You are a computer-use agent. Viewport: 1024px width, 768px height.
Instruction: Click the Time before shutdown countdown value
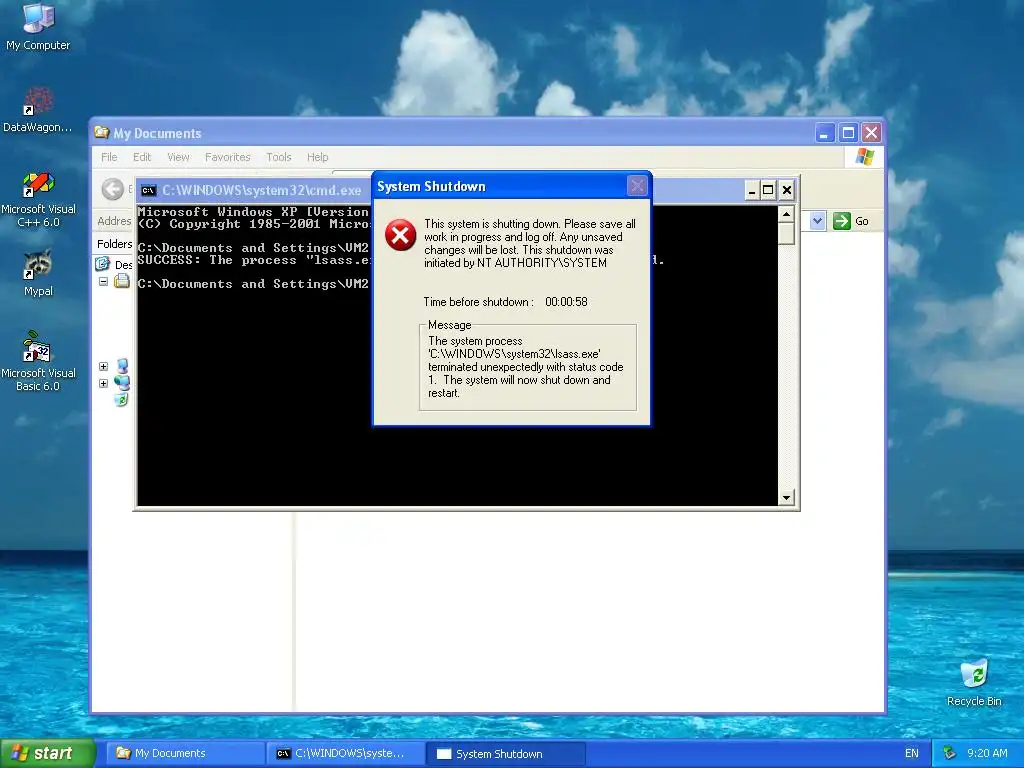click(566, 302)
